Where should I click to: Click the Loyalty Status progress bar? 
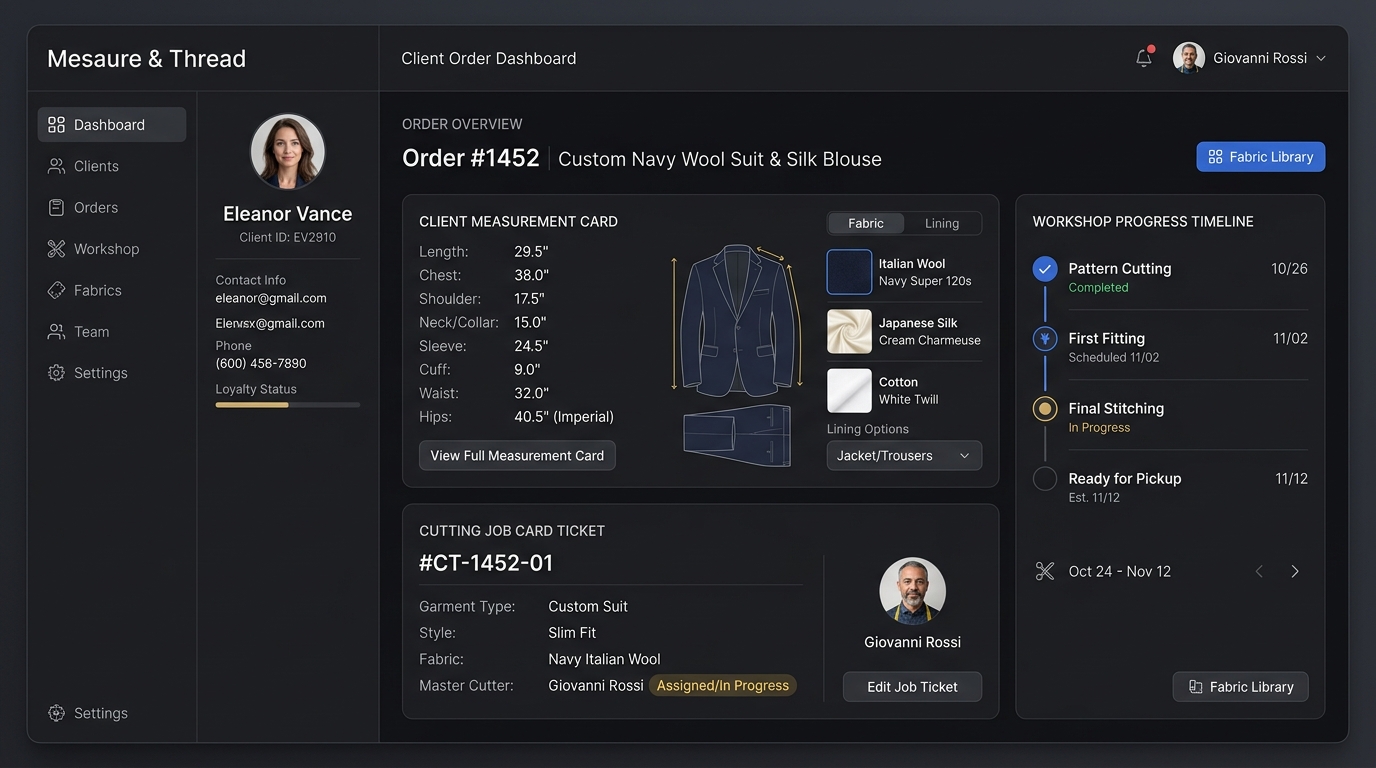coord(288,405)
